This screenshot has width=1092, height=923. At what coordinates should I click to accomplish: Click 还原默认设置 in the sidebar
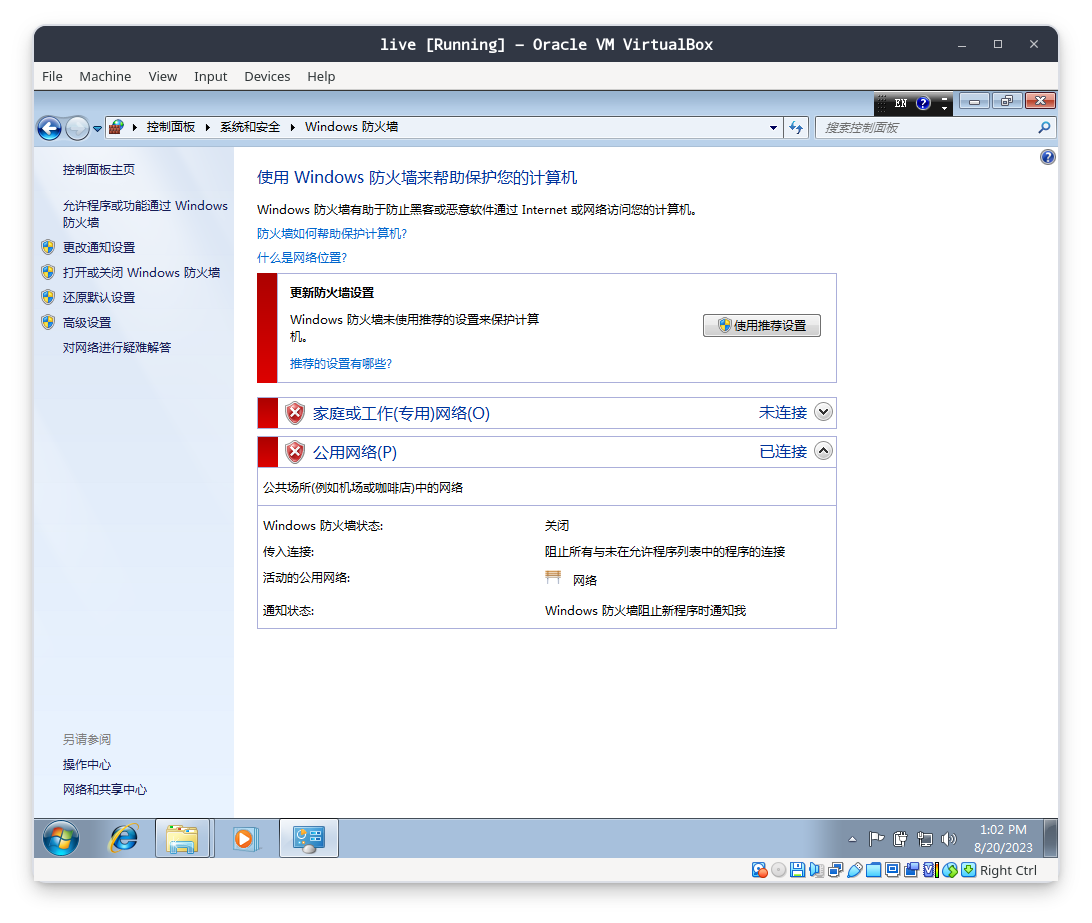pos(99,297)
